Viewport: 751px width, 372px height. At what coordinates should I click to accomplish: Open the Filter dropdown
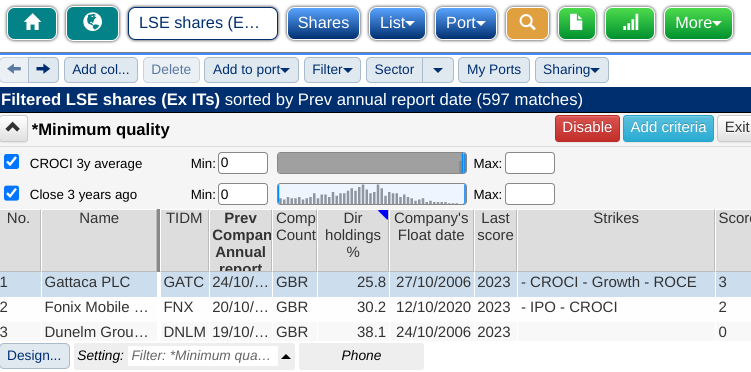[x=332, y=70]
